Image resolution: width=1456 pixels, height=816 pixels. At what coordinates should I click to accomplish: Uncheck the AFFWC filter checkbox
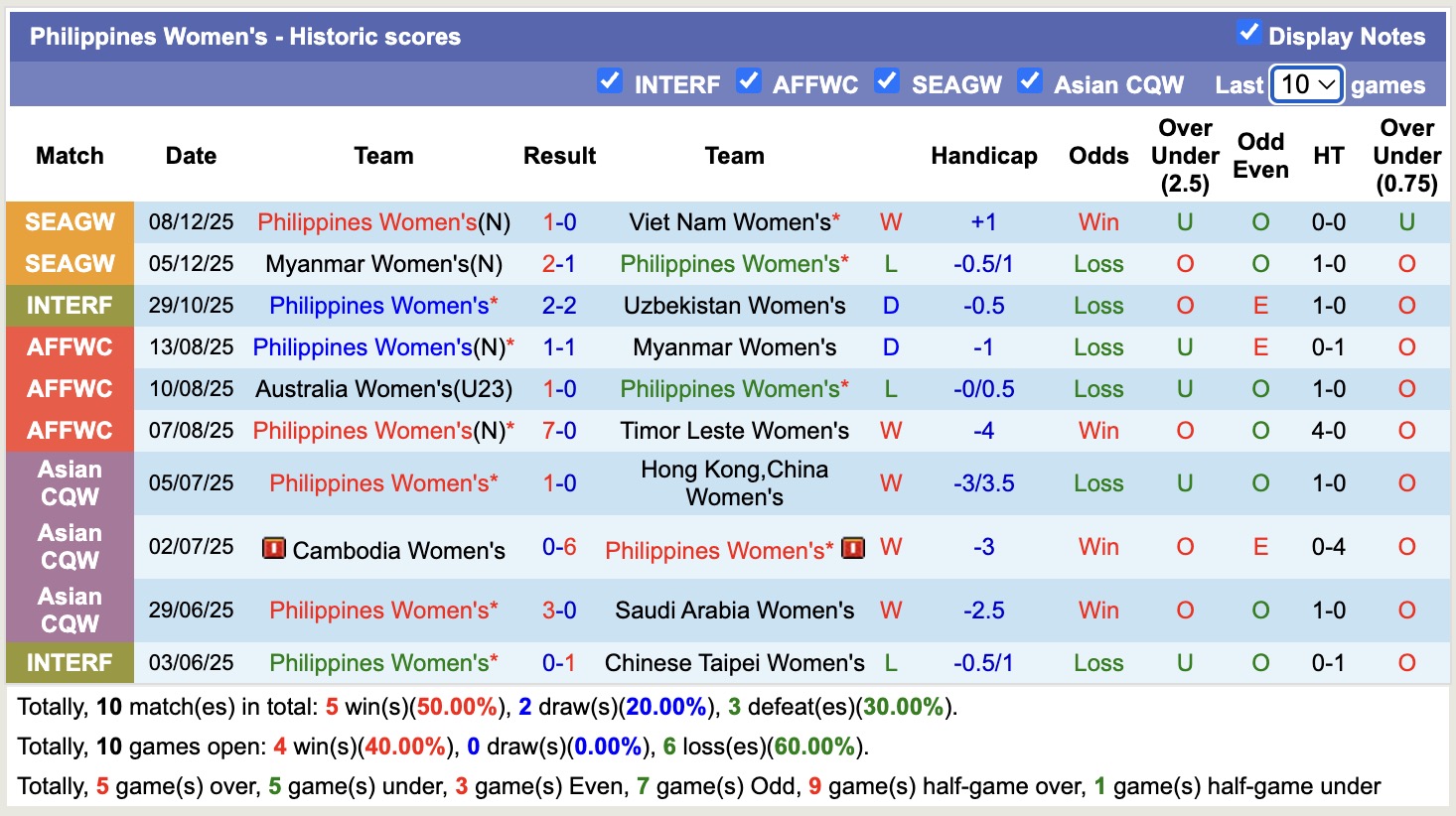(748, 81)
